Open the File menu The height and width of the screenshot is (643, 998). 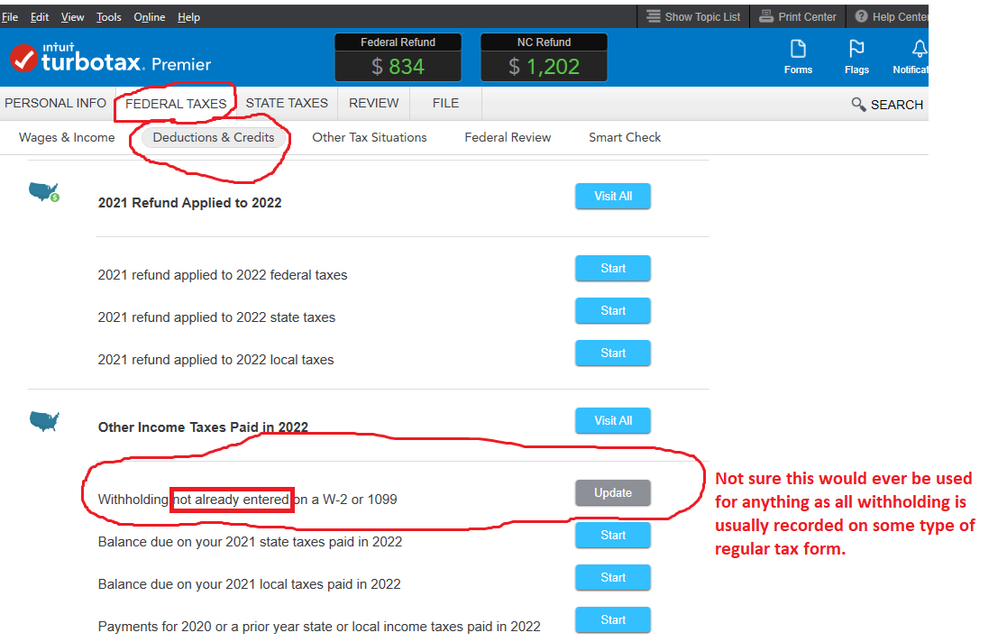(10, 17)
